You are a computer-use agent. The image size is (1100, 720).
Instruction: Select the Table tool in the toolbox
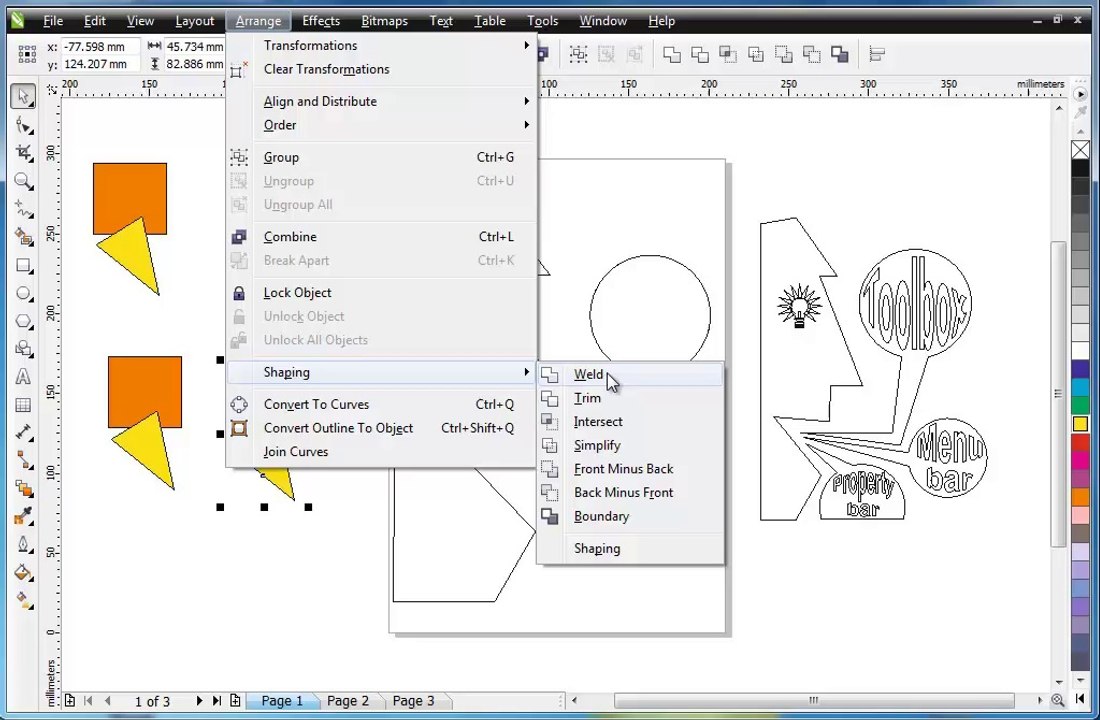[x=23, y=405]
